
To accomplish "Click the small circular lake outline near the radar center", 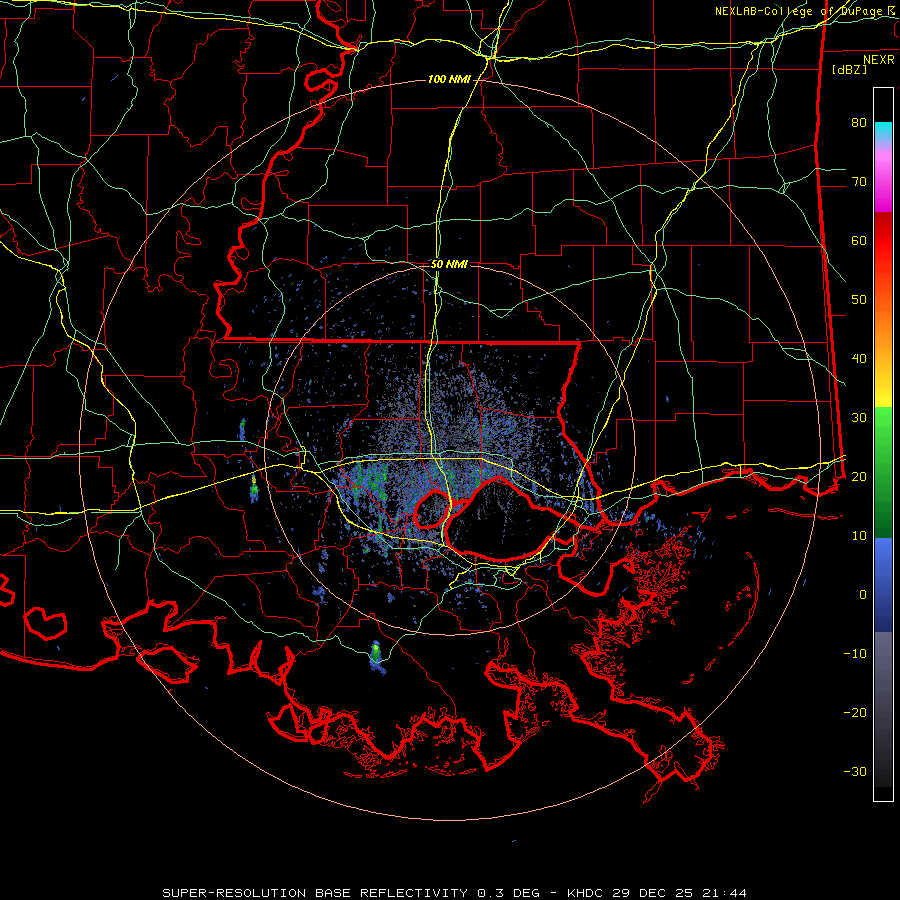I will click(x=432, y=509).
